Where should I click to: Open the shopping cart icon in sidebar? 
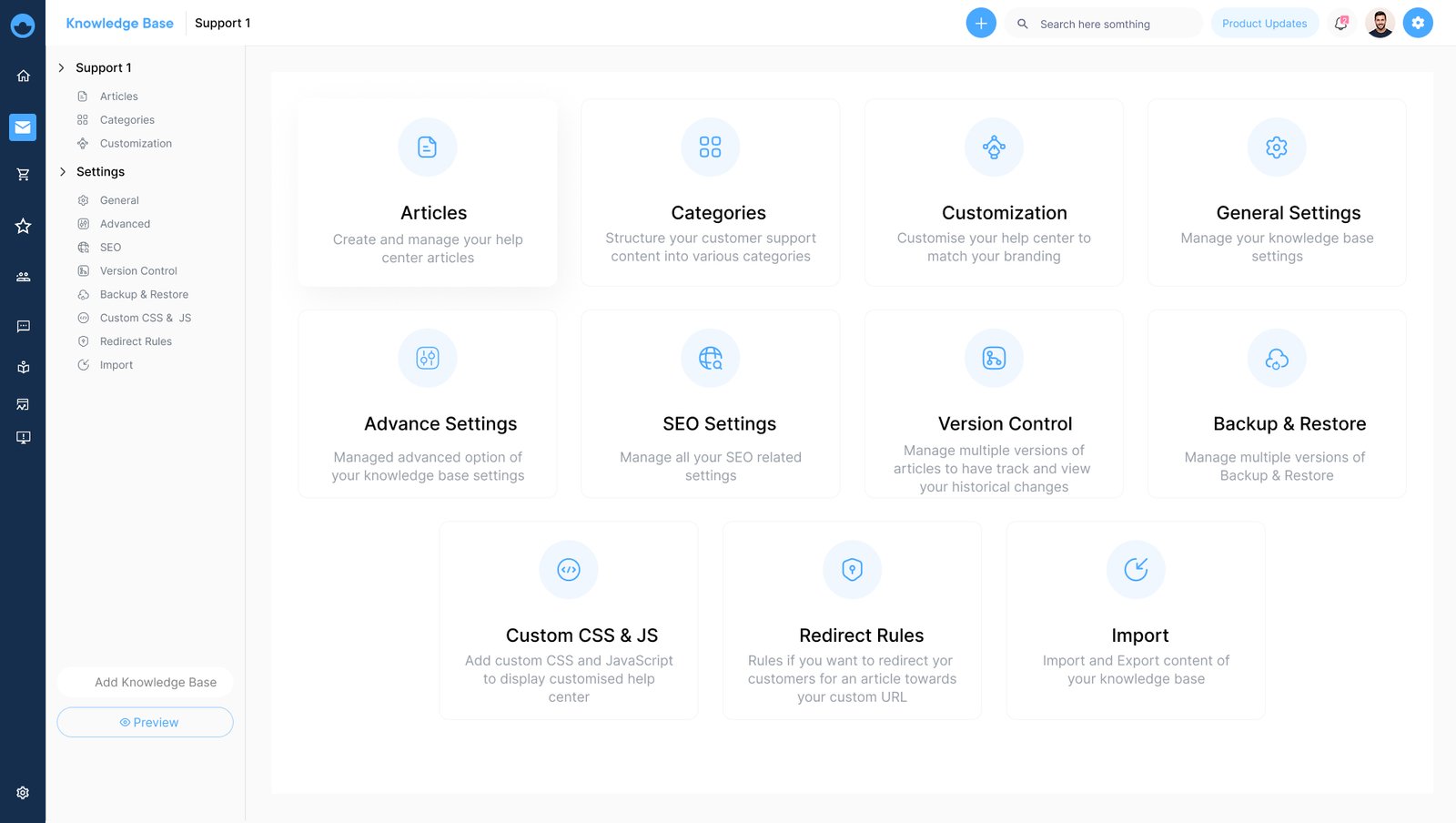pyautogui.click(x=23, y=174)
